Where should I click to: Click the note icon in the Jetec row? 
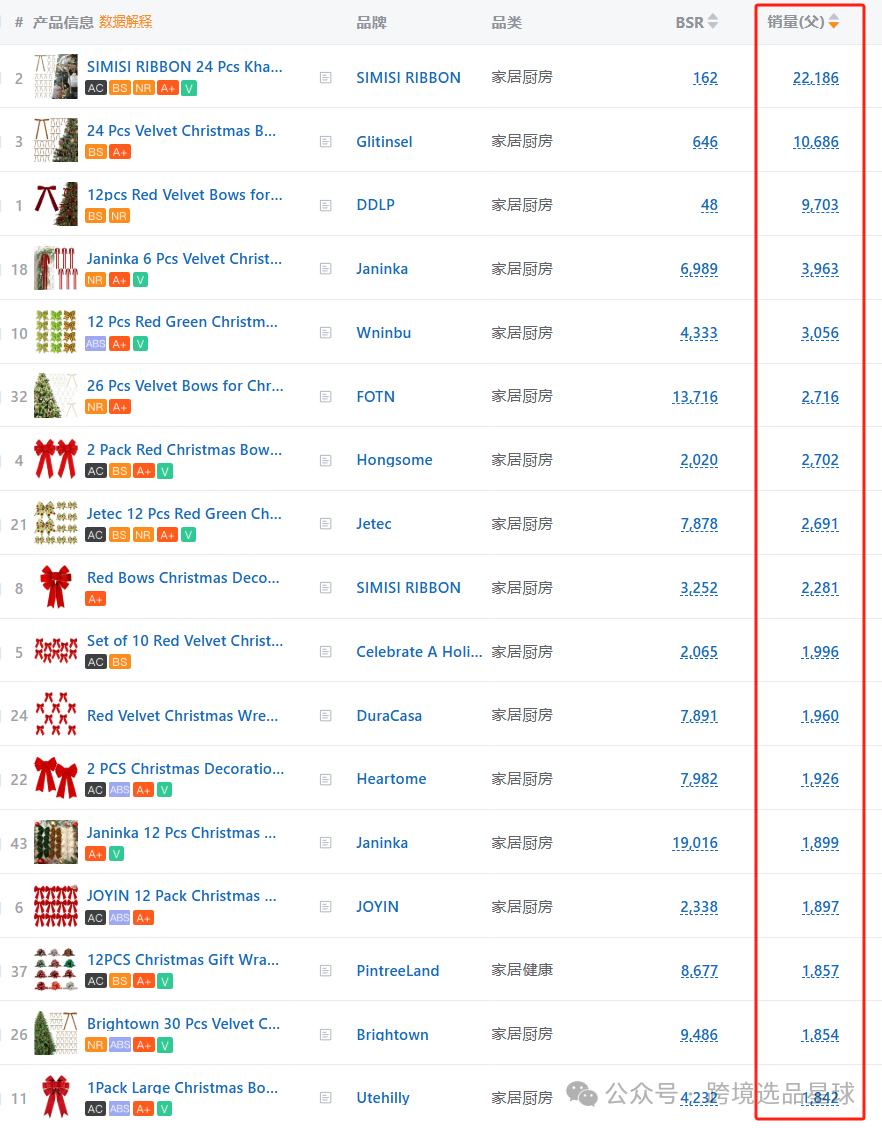(x=325, y=524)
